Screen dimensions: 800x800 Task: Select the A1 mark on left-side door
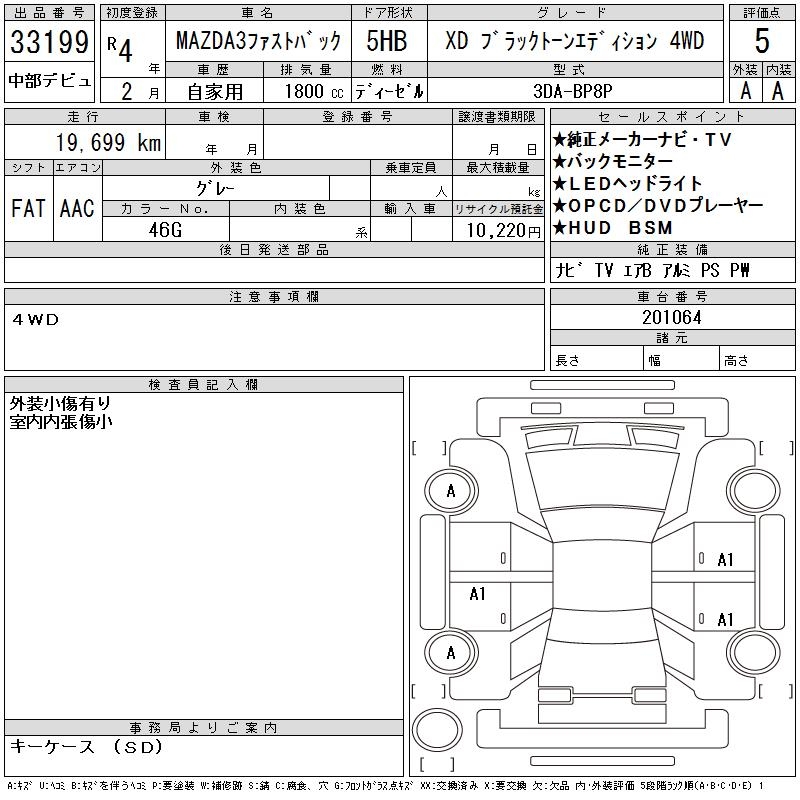pyautogui.click(x=477, y=594)
